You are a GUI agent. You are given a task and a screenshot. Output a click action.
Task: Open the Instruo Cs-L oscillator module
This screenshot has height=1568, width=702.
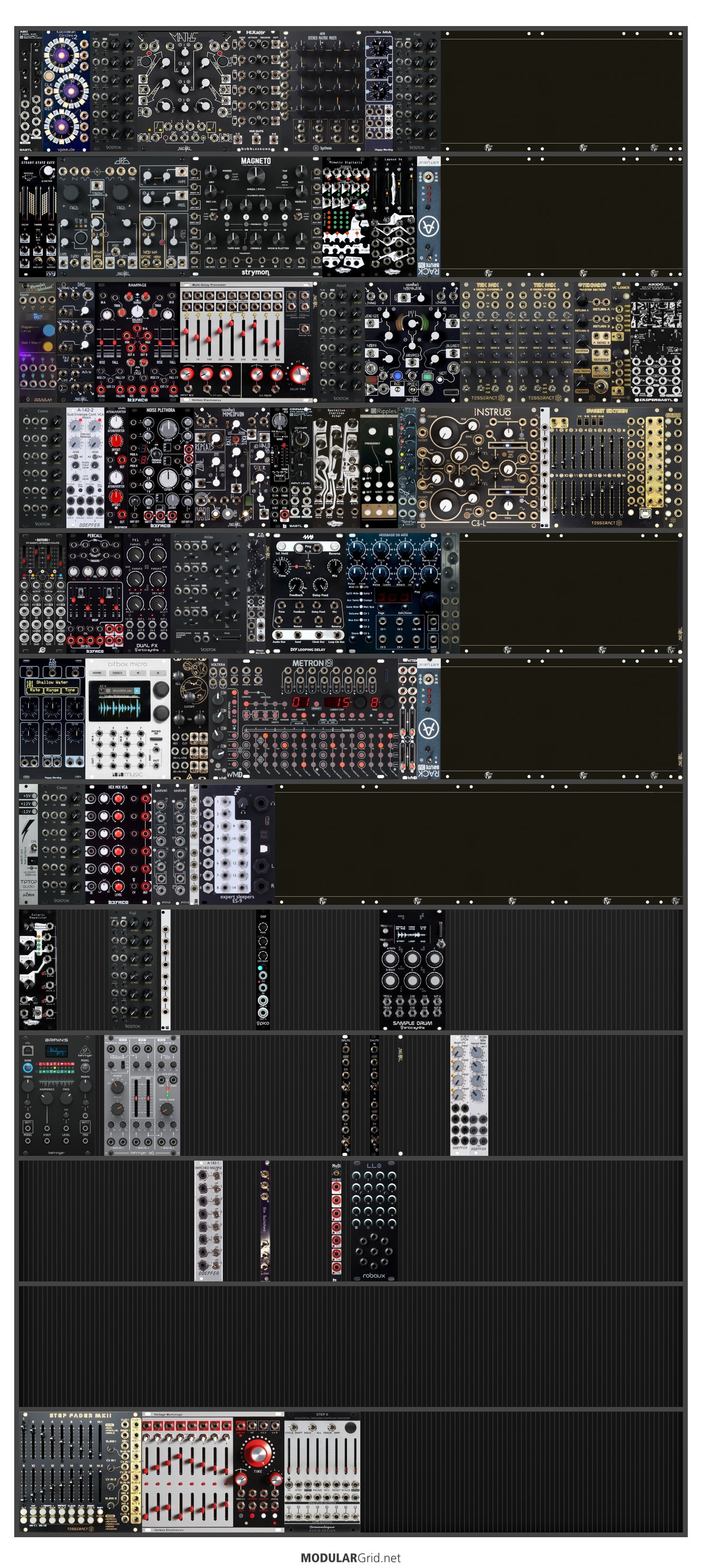pos(479,468)
